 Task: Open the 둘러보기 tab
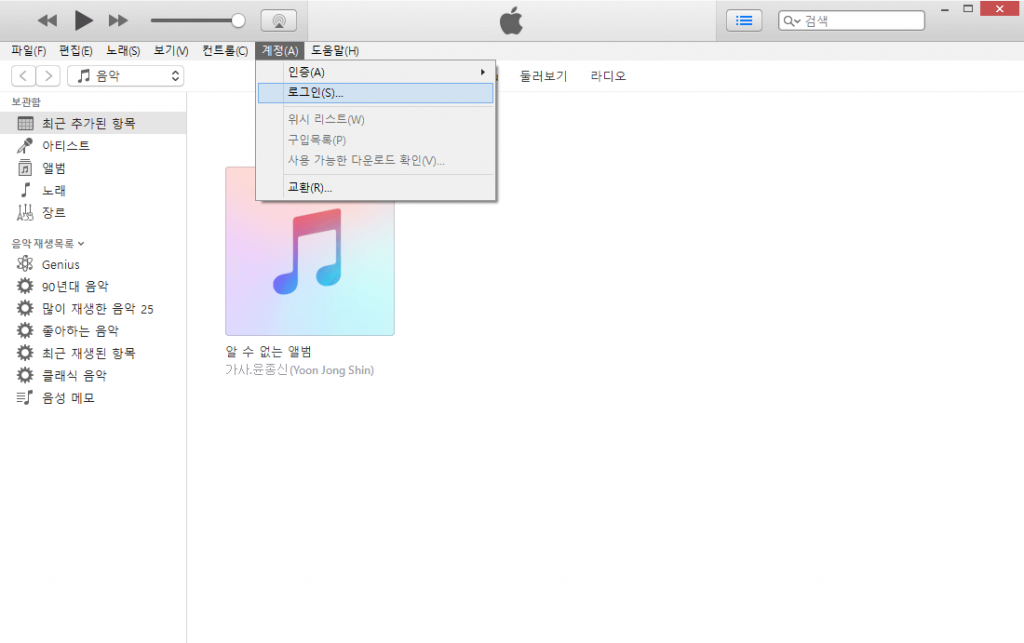click(543, 76)
